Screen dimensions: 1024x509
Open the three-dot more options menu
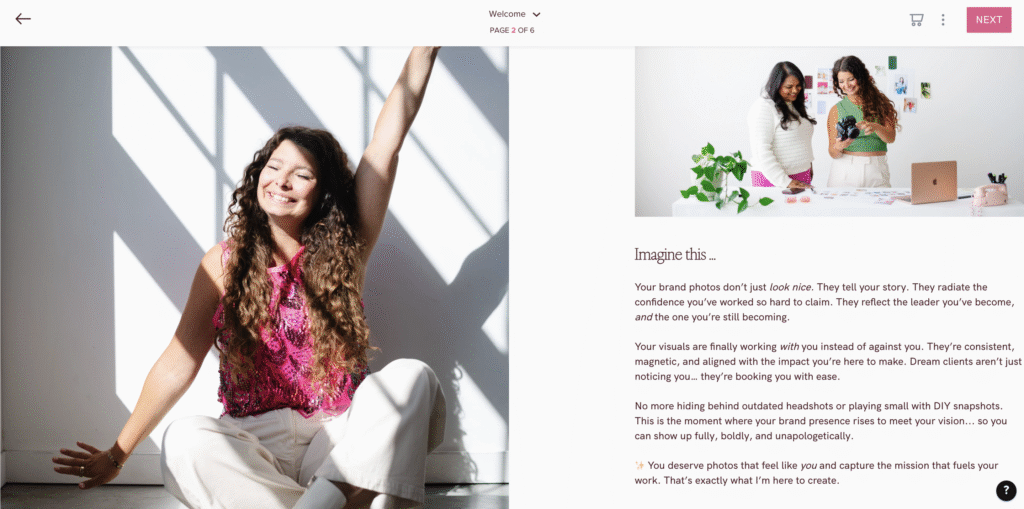click(942, 20)
